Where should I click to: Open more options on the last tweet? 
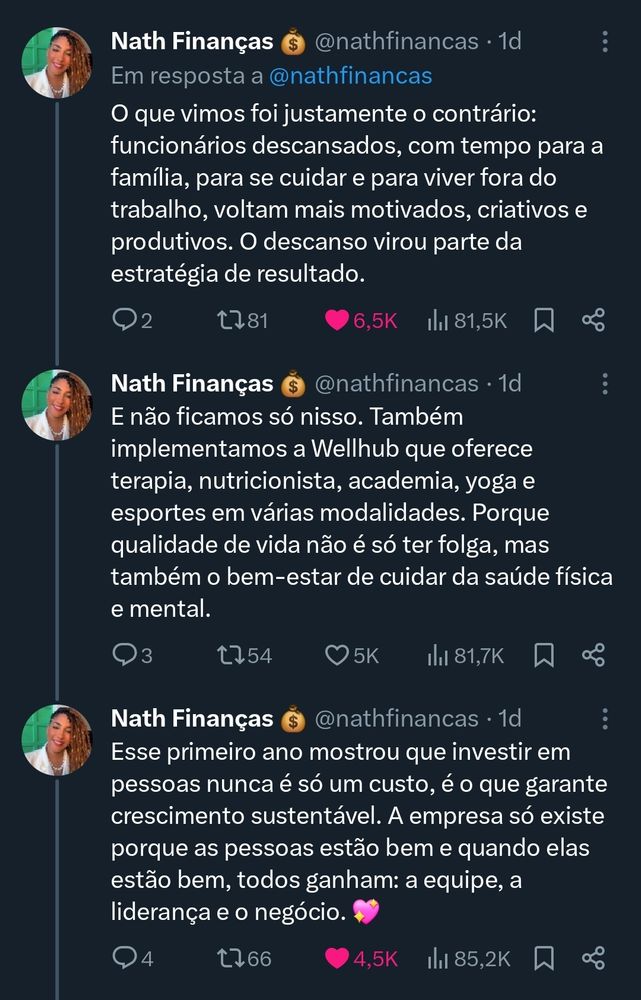point(604,719)
